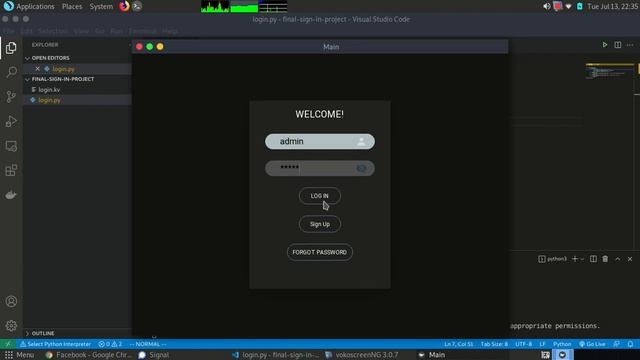
Task: Focus the username field containing admin
Action: coord(320,142)
